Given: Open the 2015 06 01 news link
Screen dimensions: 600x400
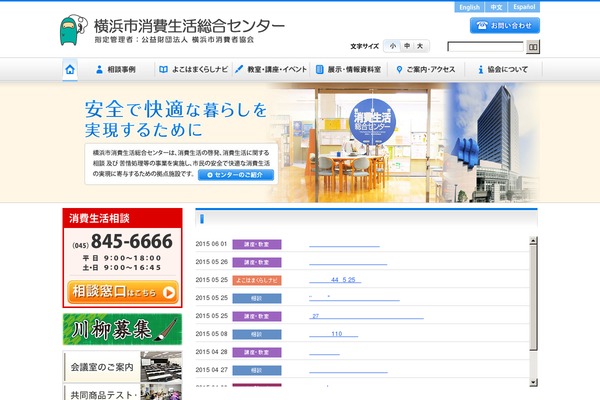Looking at the screenshot, I should 344,244.
